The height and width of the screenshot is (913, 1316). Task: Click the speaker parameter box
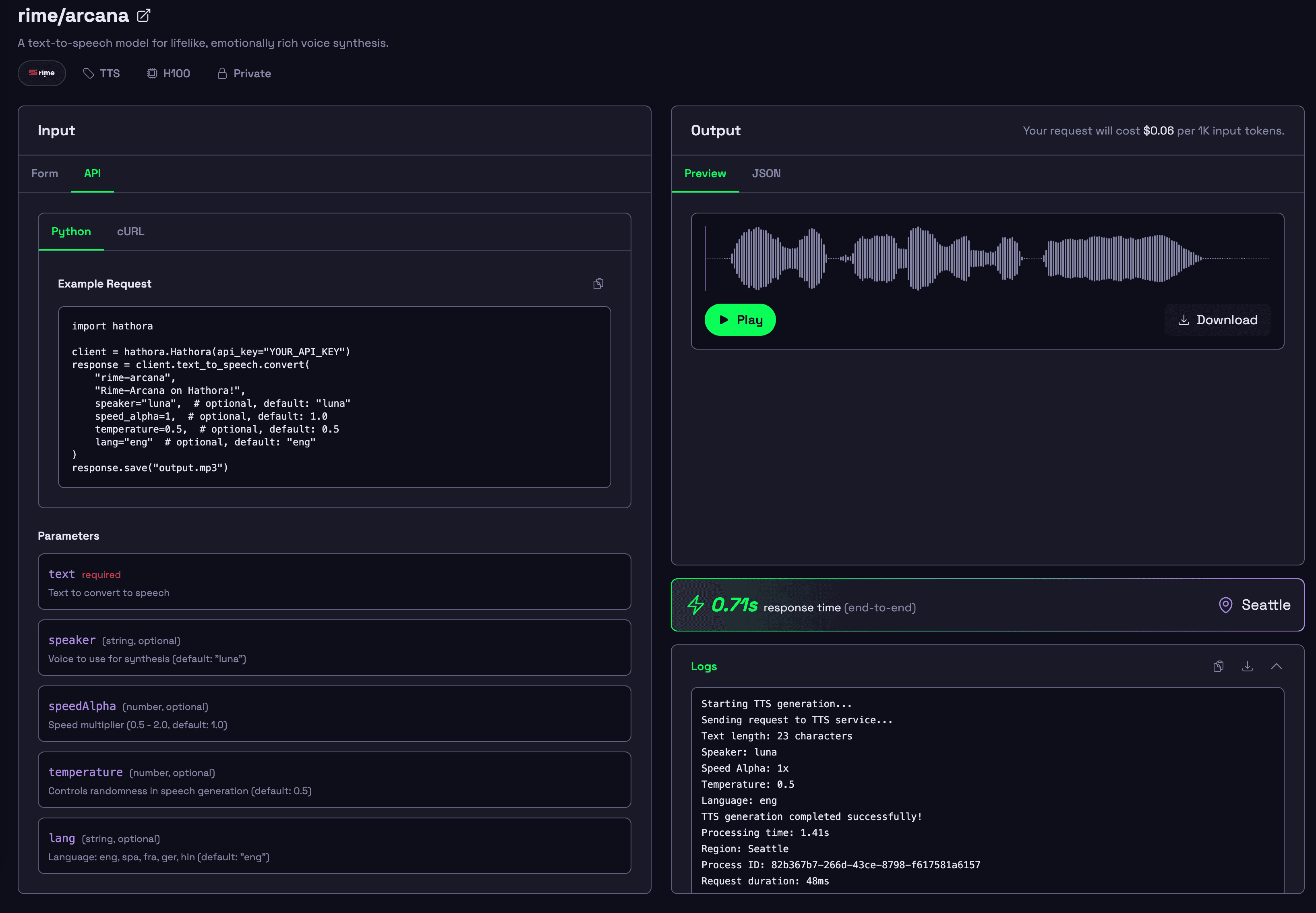(x=334, y=648)
